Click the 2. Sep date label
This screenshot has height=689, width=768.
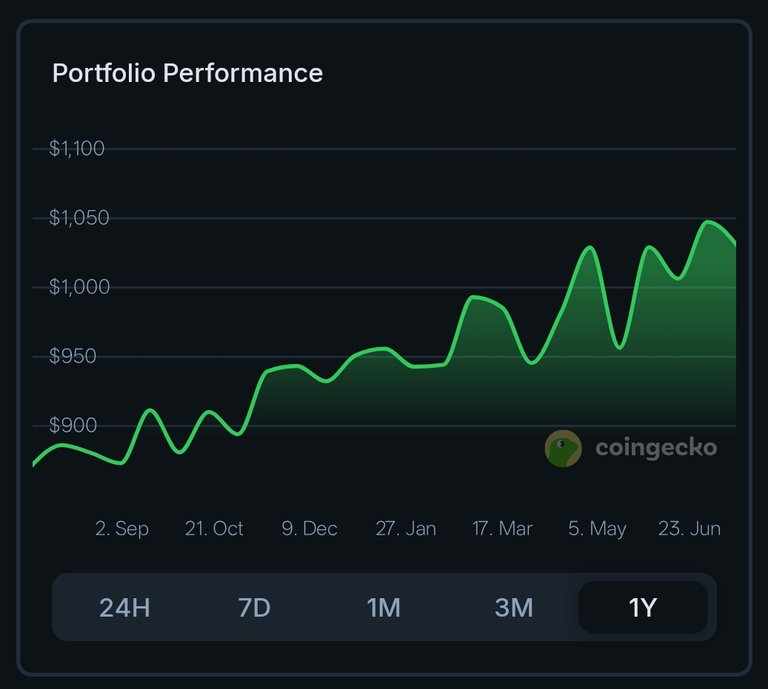122,529
